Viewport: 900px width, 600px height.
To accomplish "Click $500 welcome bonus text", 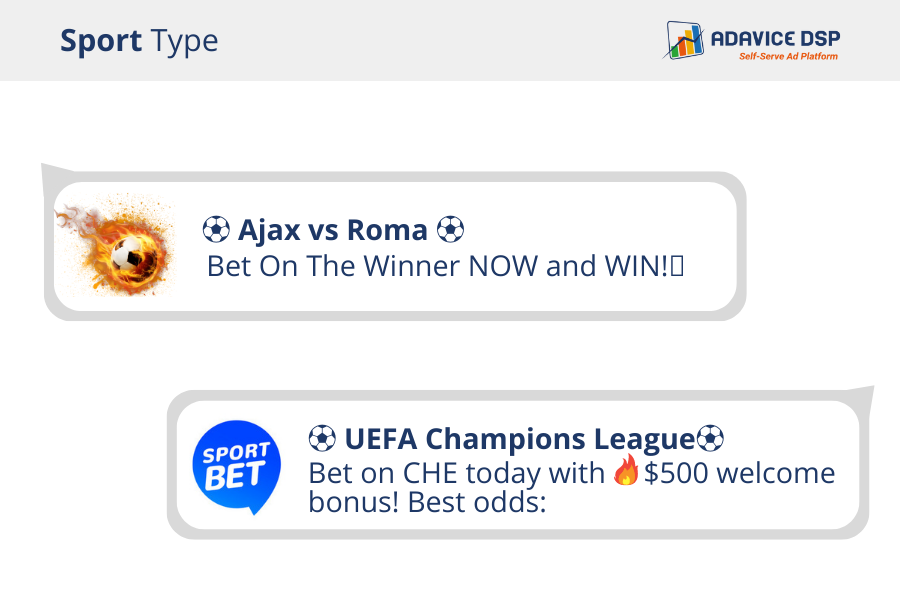I will (740, 473).
